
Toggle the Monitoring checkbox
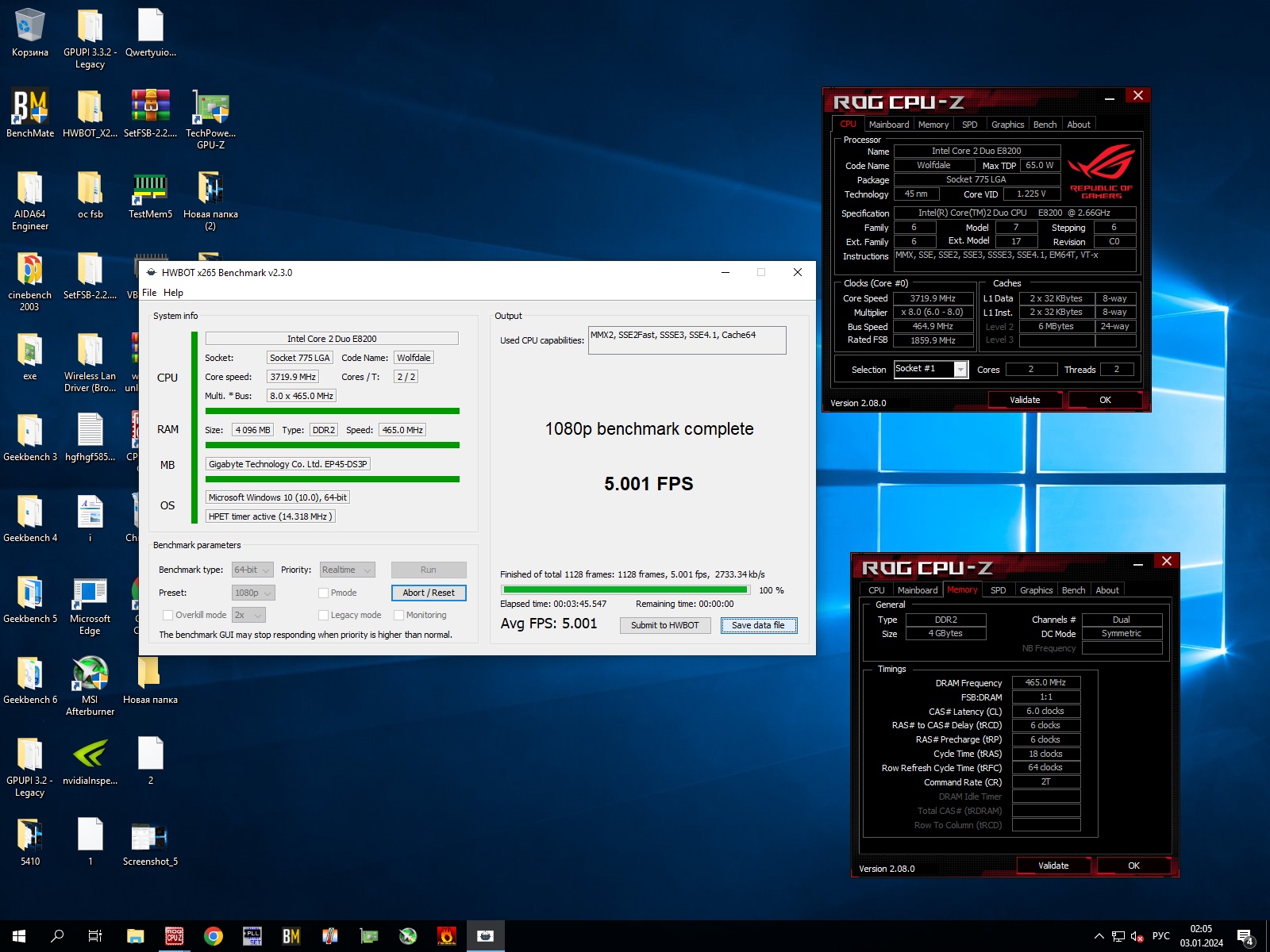pyautogui.click(x=399, y=615)
